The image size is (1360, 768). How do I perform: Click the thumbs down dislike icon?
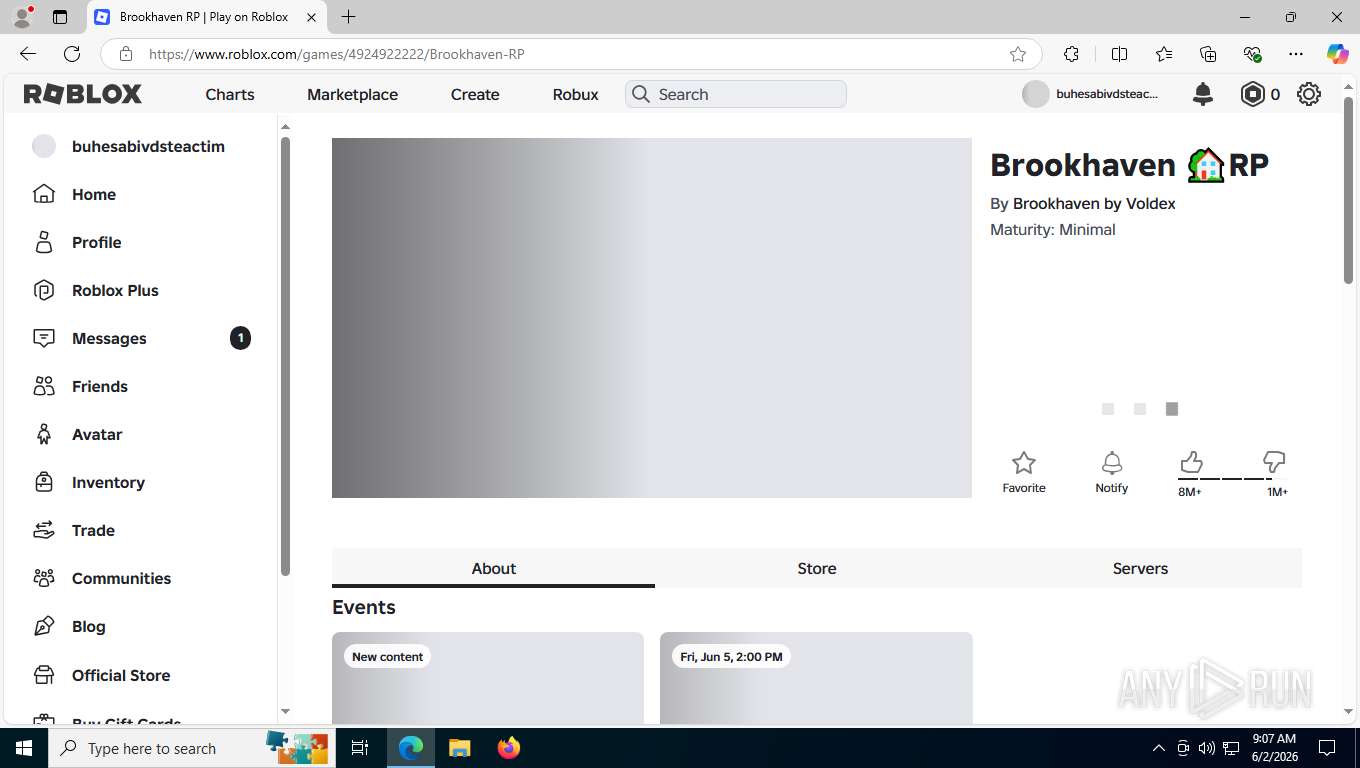pyautogui.click(x=1273, y=462)
